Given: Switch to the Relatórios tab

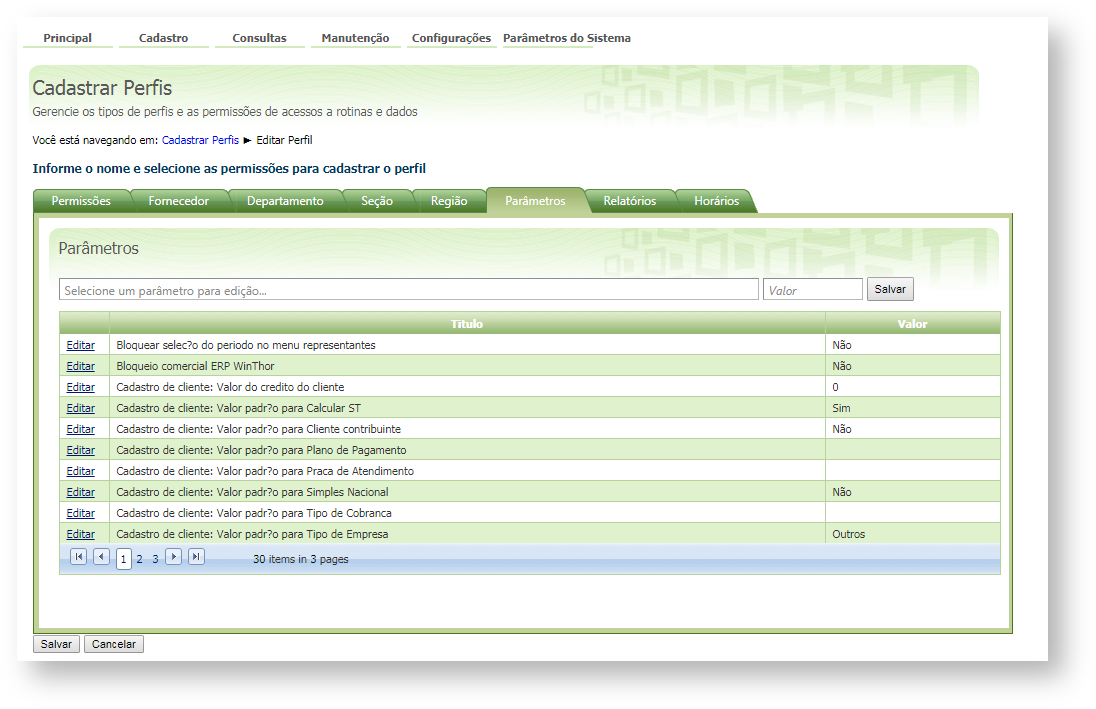Looking at the screenshot, I should click(629, 200).
